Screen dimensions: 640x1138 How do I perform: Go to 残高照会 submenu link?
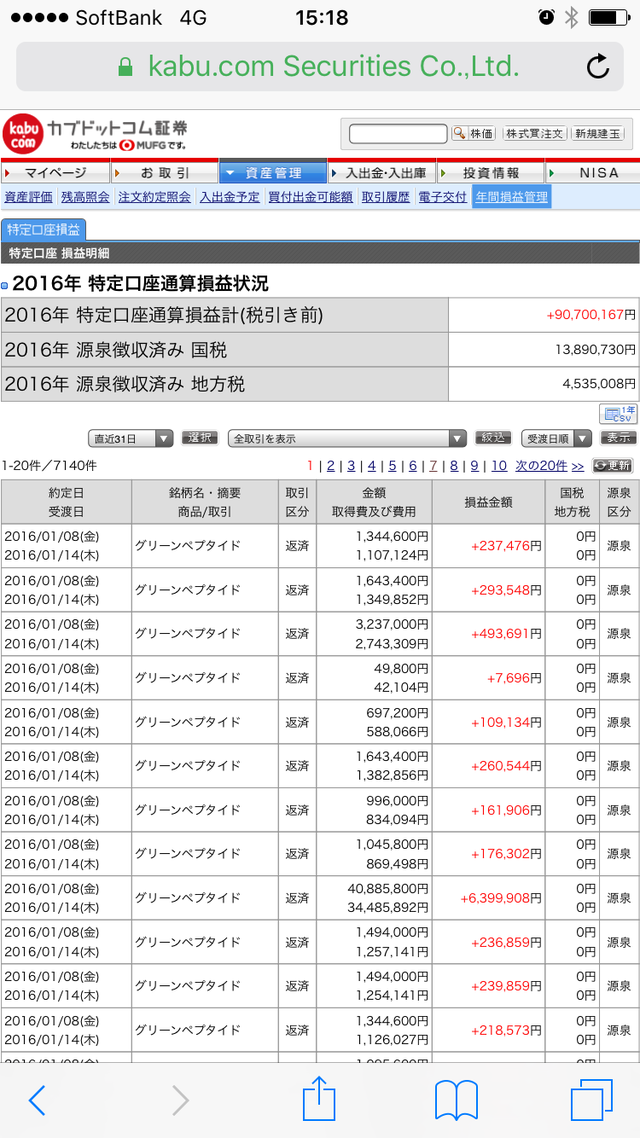(86, 197)
